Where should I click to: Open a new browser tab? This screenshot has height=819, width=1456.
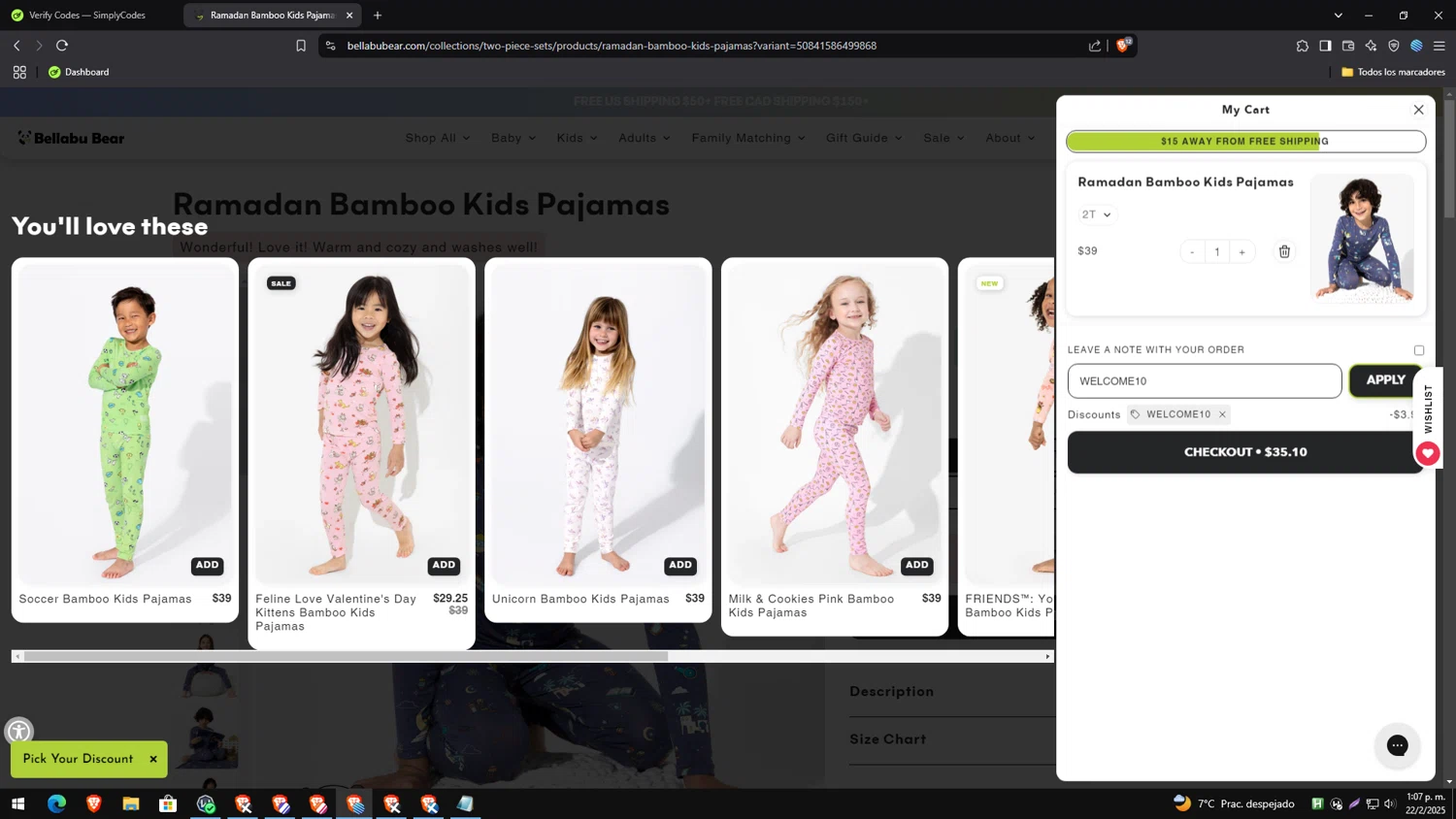coord(378,16)
